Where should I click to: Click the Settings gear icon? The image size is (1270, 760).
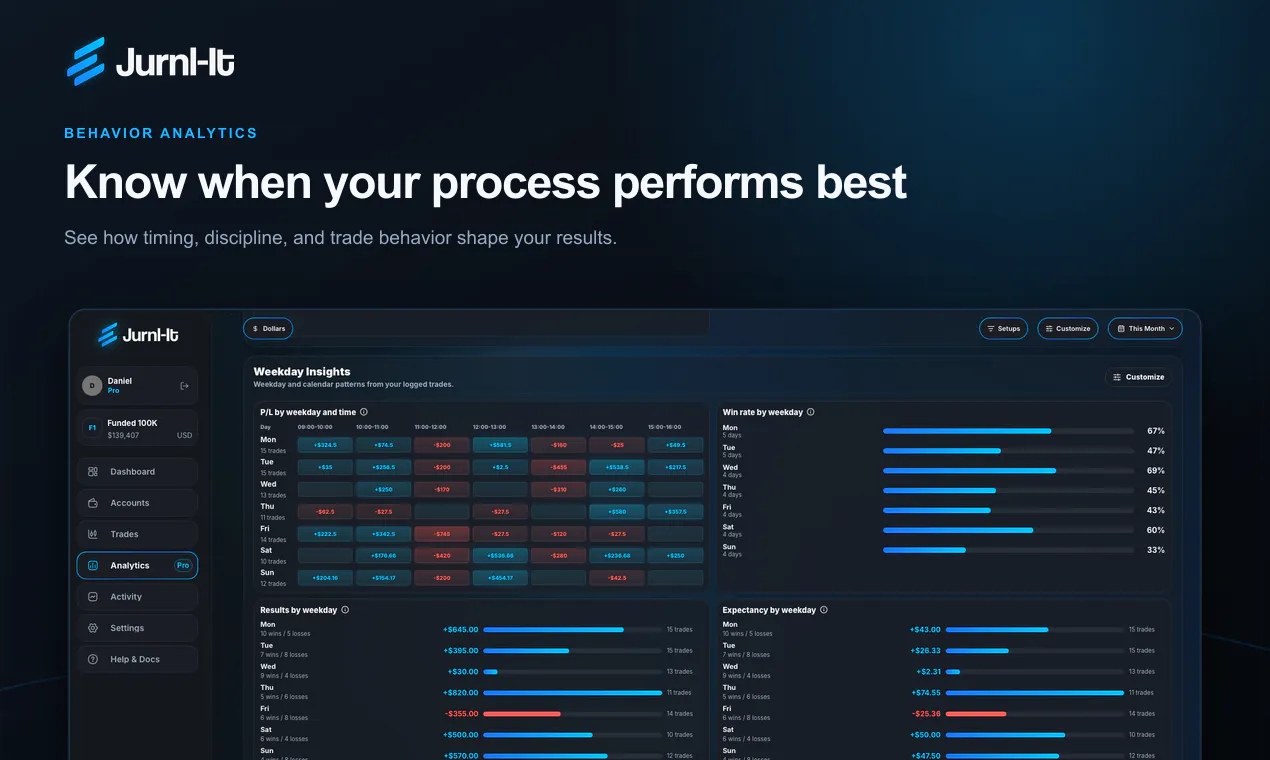click(92, 628)
